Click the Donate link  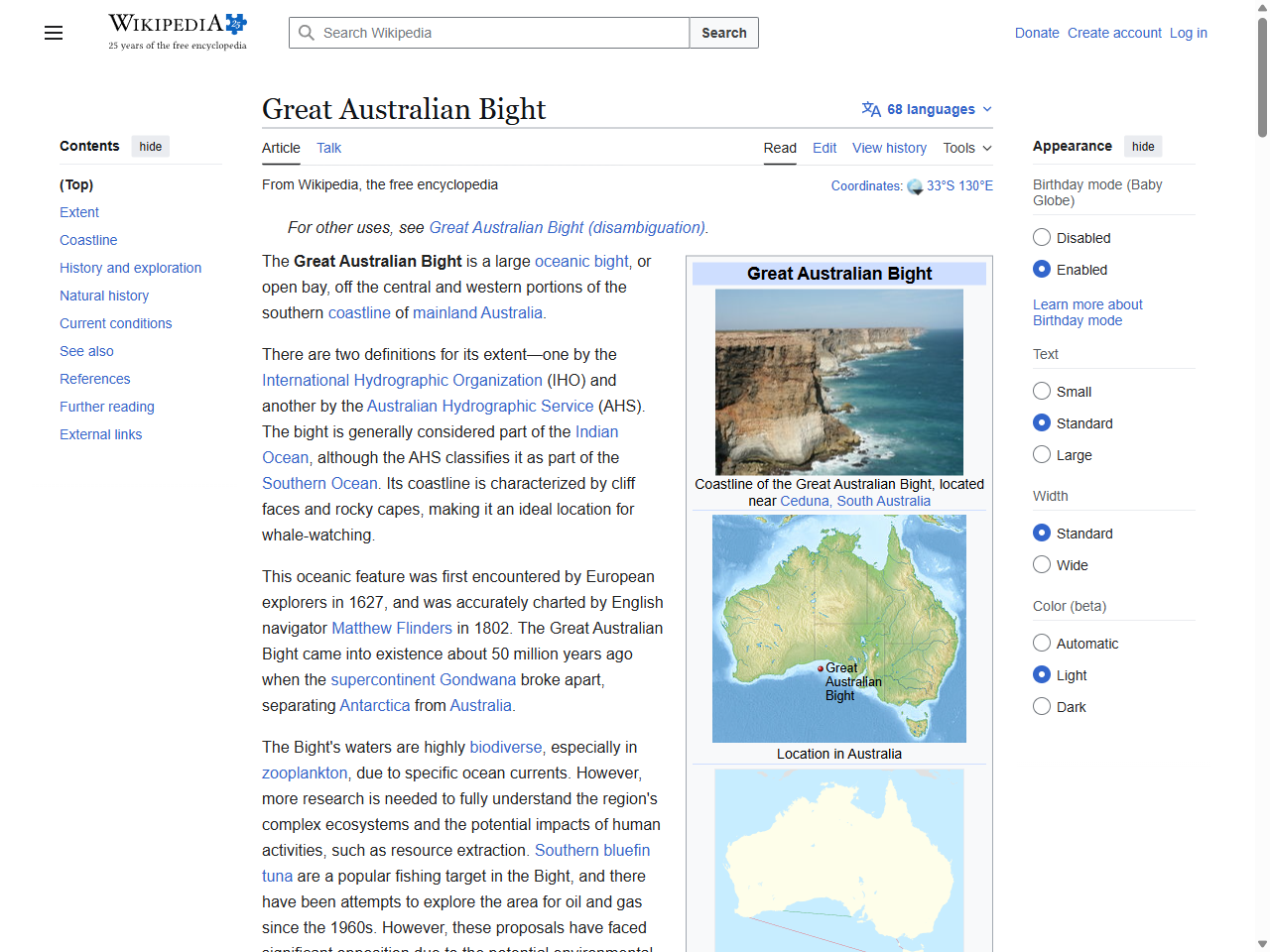click(x=1037, y=33)
